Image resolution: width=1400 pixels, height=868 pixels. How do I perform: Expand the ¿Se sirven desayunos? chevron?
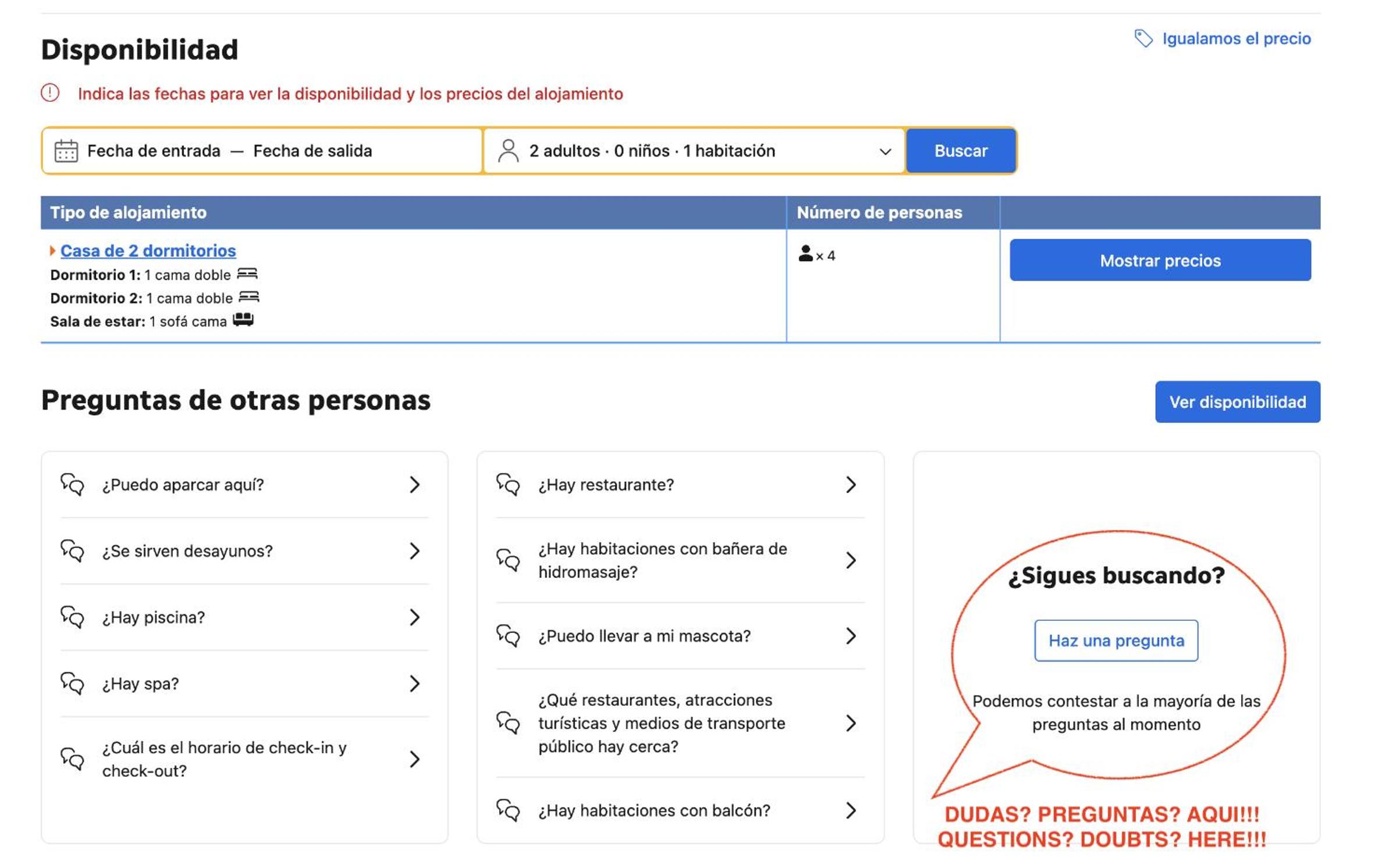(414, 550)
